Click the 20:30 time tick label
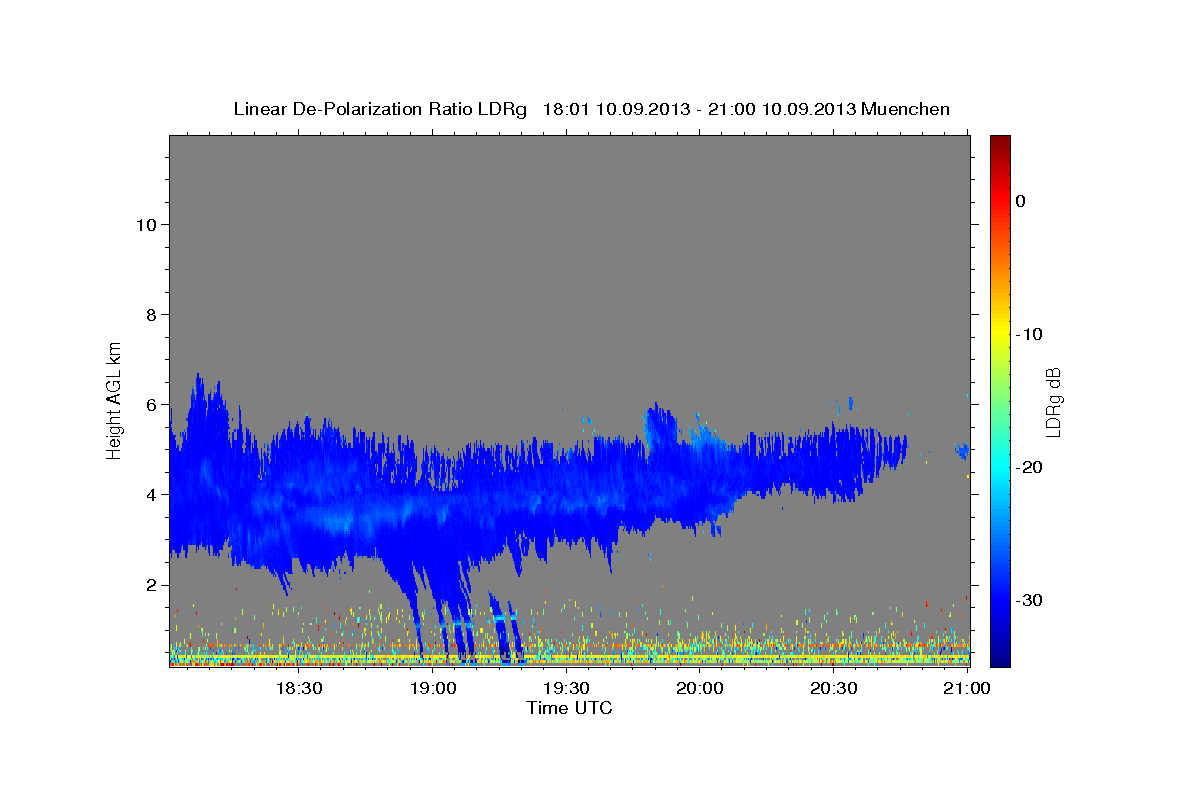This screenshot has height=800, width=1200. pos(834,688)
